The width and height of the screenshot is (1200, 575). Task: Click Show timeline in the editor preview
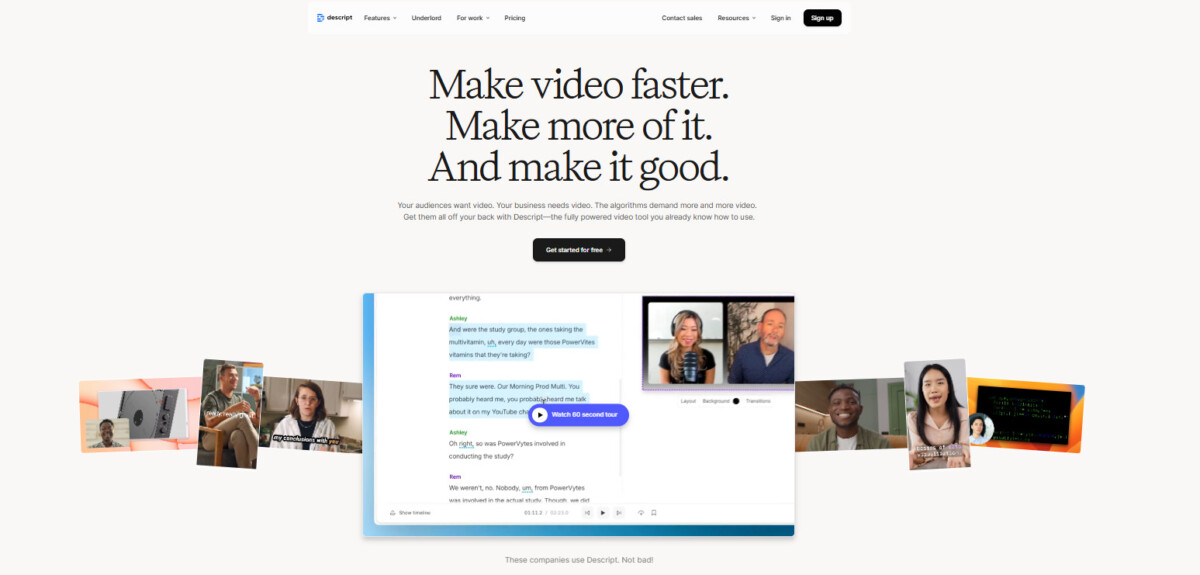(x=410, y=512)
